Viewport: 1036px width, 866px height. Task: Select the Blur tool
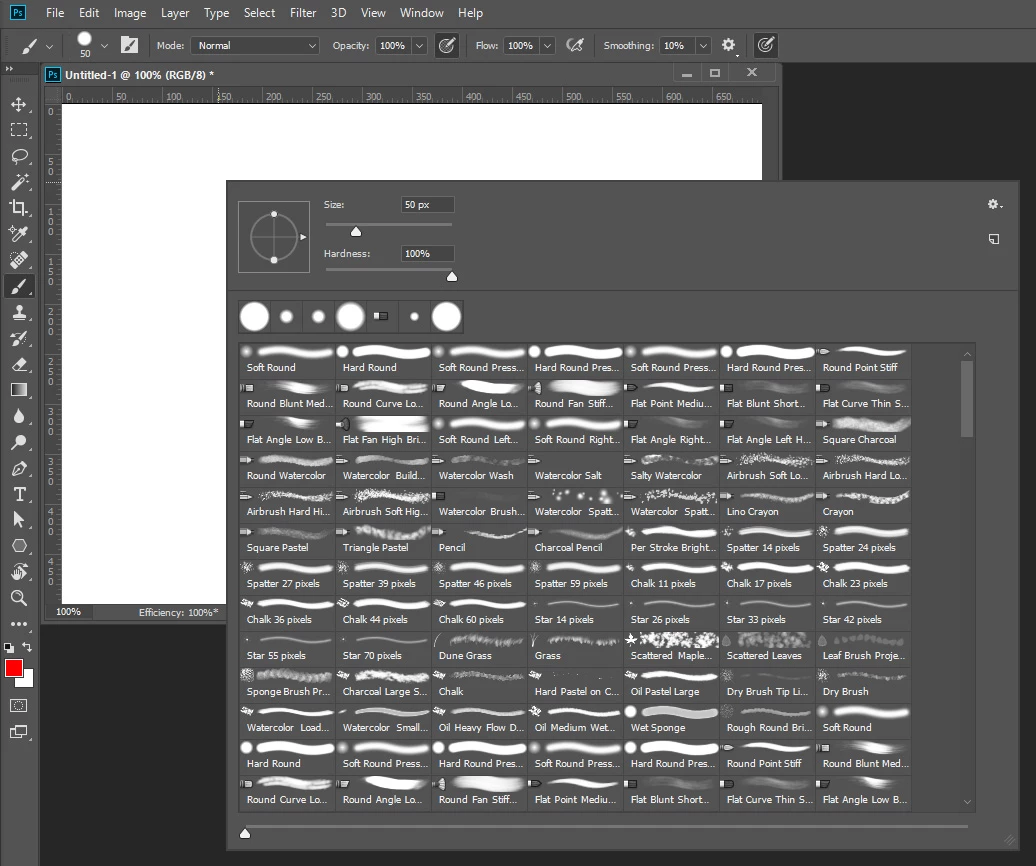[x=19, y=416]
